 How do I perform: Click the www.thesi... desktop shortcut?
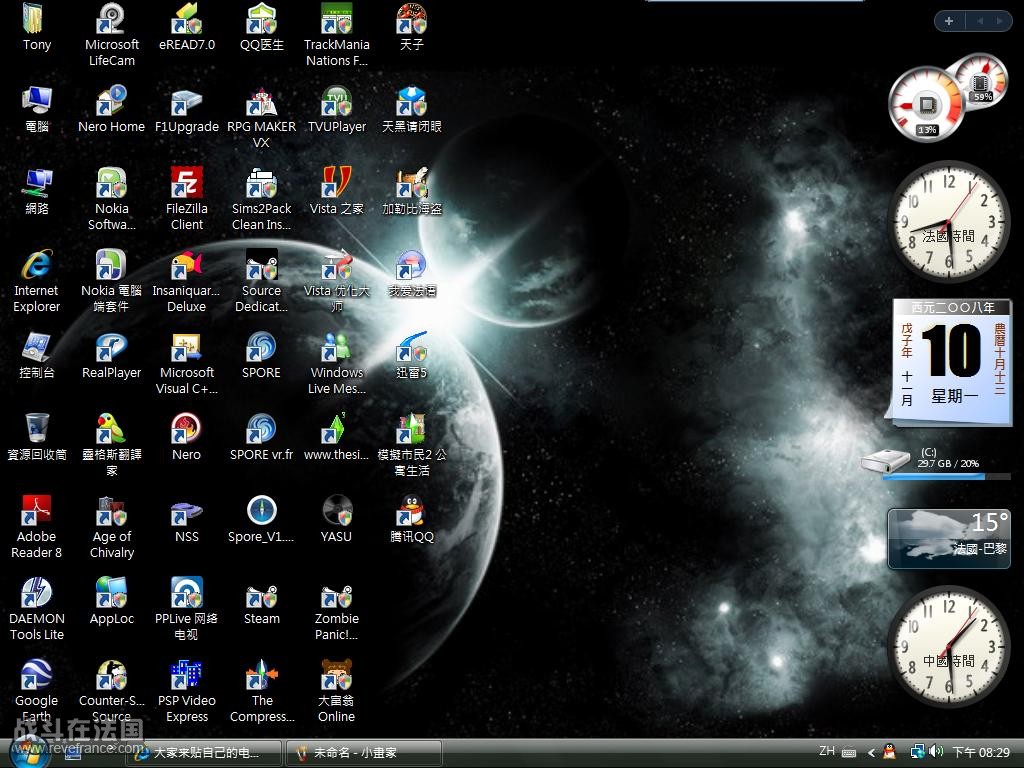[x=336, y=428]
